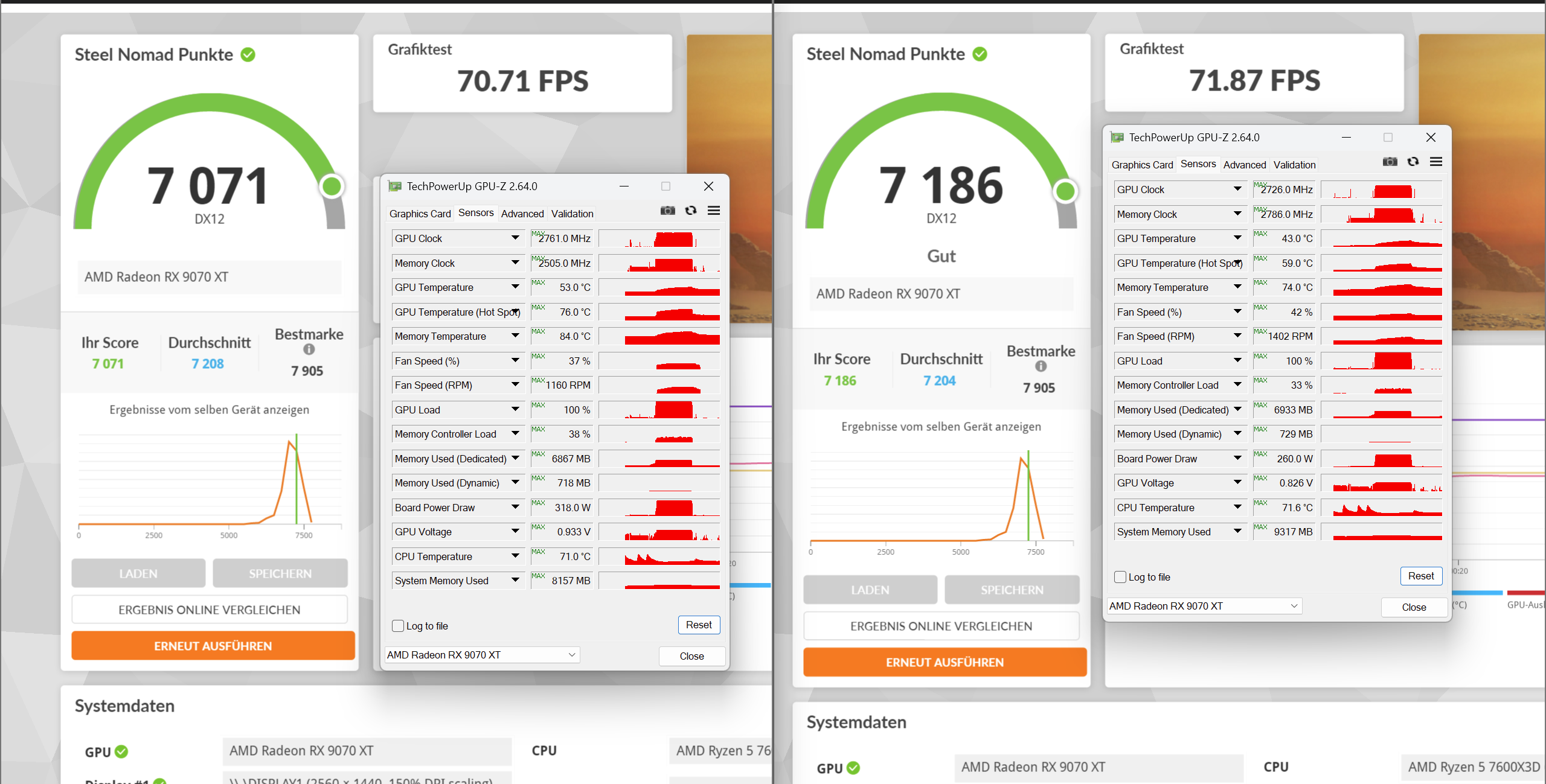Open hamburger menu in right GPU-Z window

click(1436, 162)
